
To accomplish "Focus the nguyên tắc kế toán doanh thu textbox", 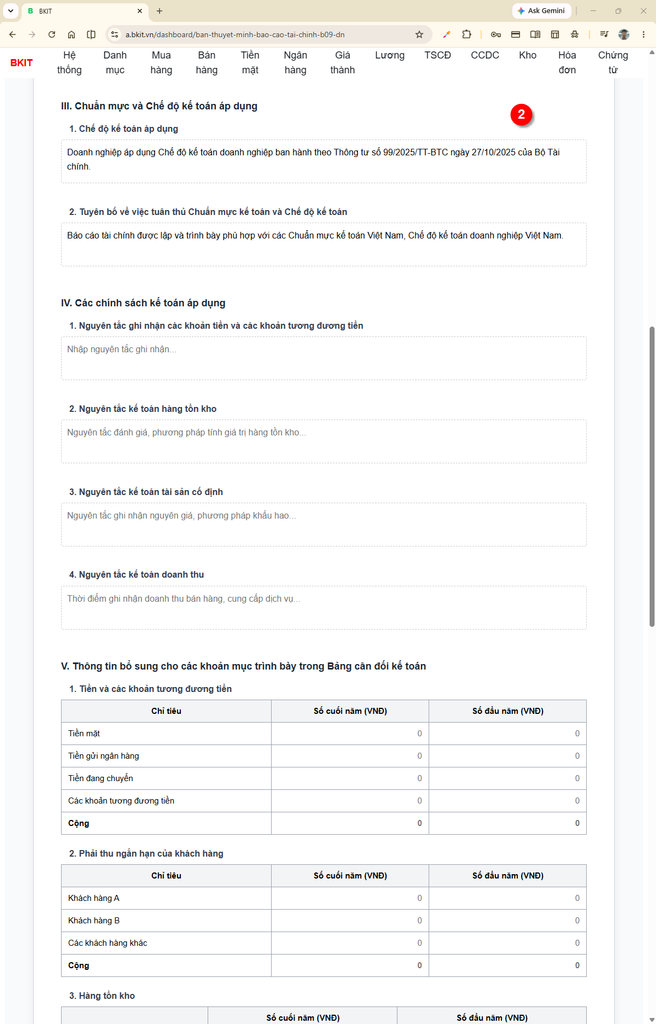I will 323,607.
